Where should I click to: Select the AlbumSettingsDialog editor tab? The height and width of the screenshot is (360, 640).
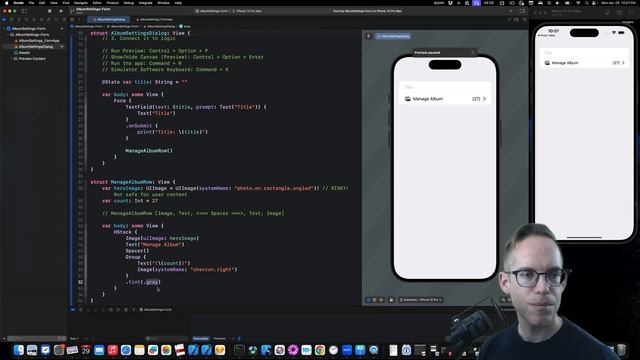coord(109,19)
